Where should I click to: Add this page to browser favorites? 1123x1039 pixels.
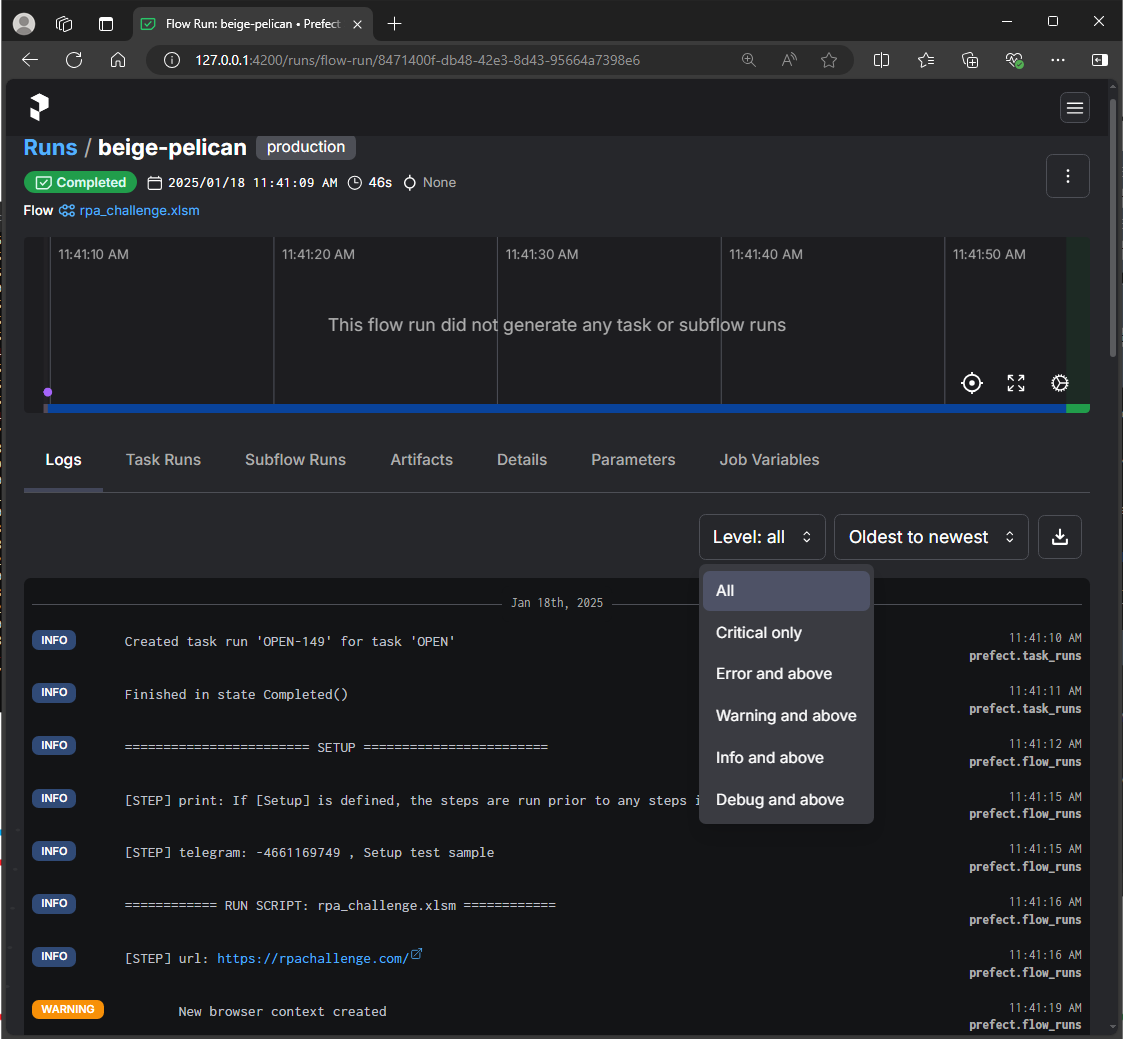pos(829,60)
